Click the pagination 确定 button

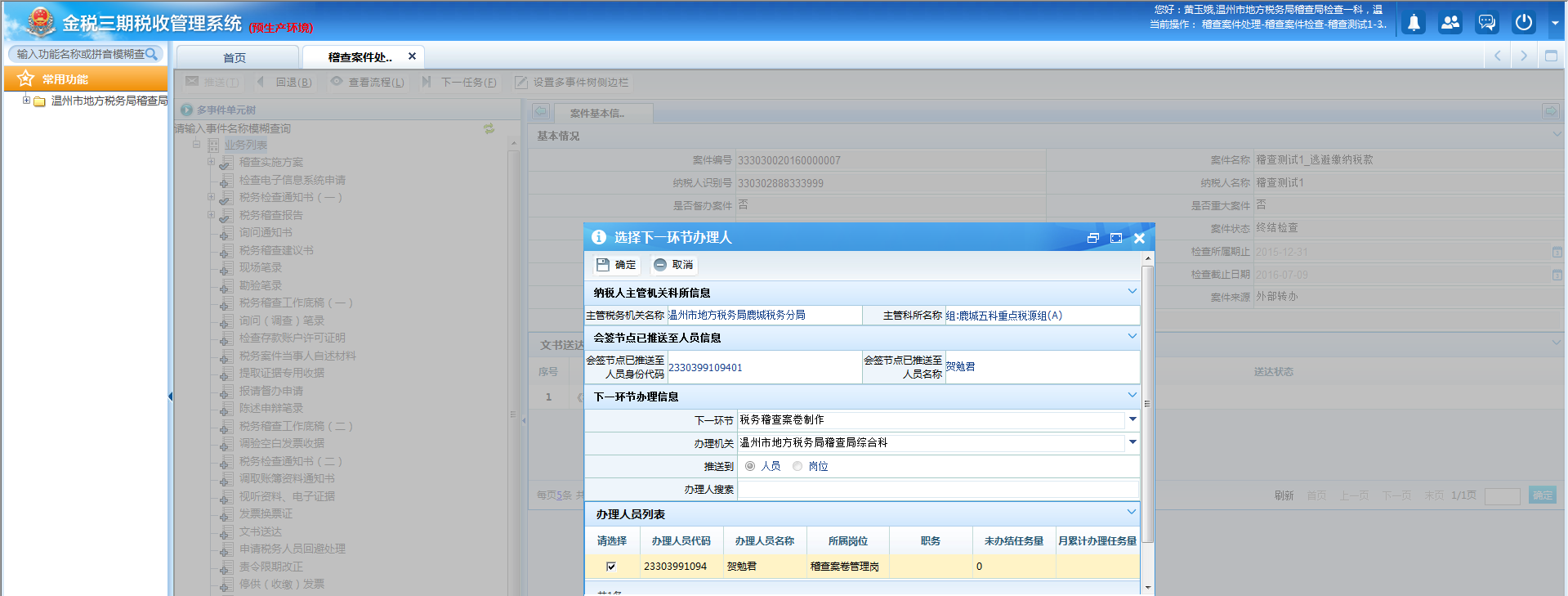click(1543, 495)
